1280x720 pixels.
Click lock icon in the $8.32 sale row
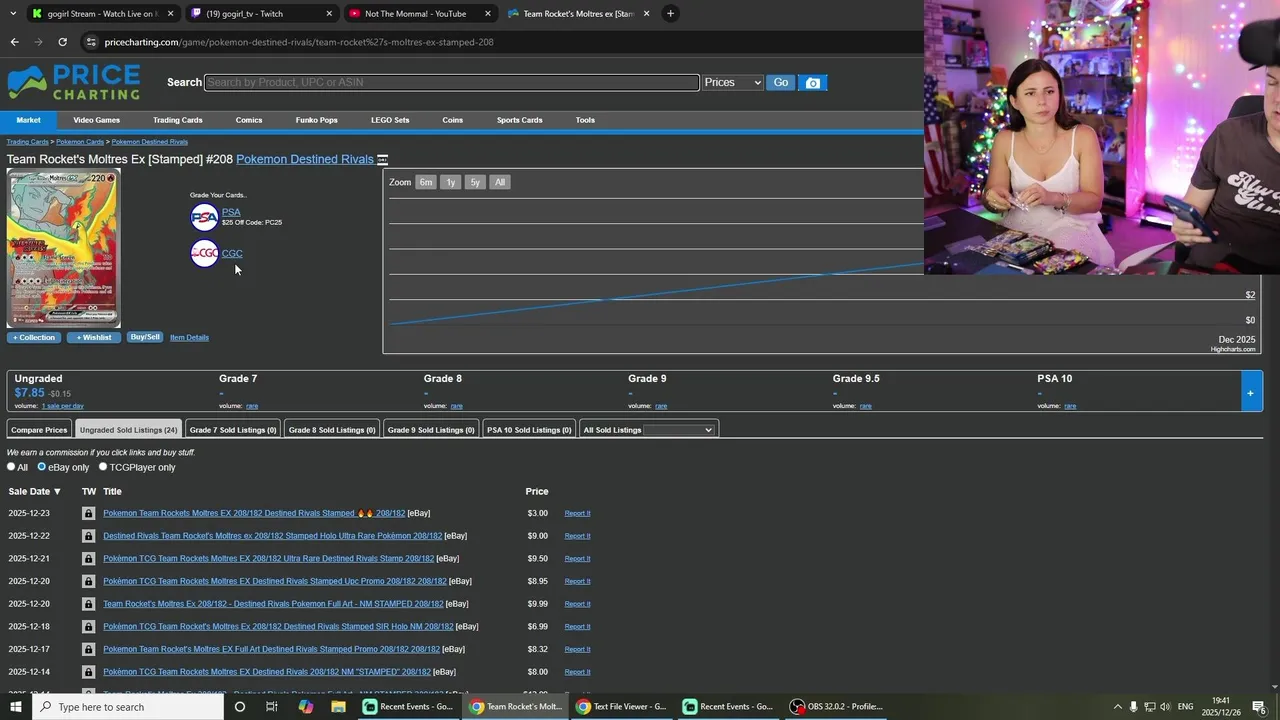(88, 649)
